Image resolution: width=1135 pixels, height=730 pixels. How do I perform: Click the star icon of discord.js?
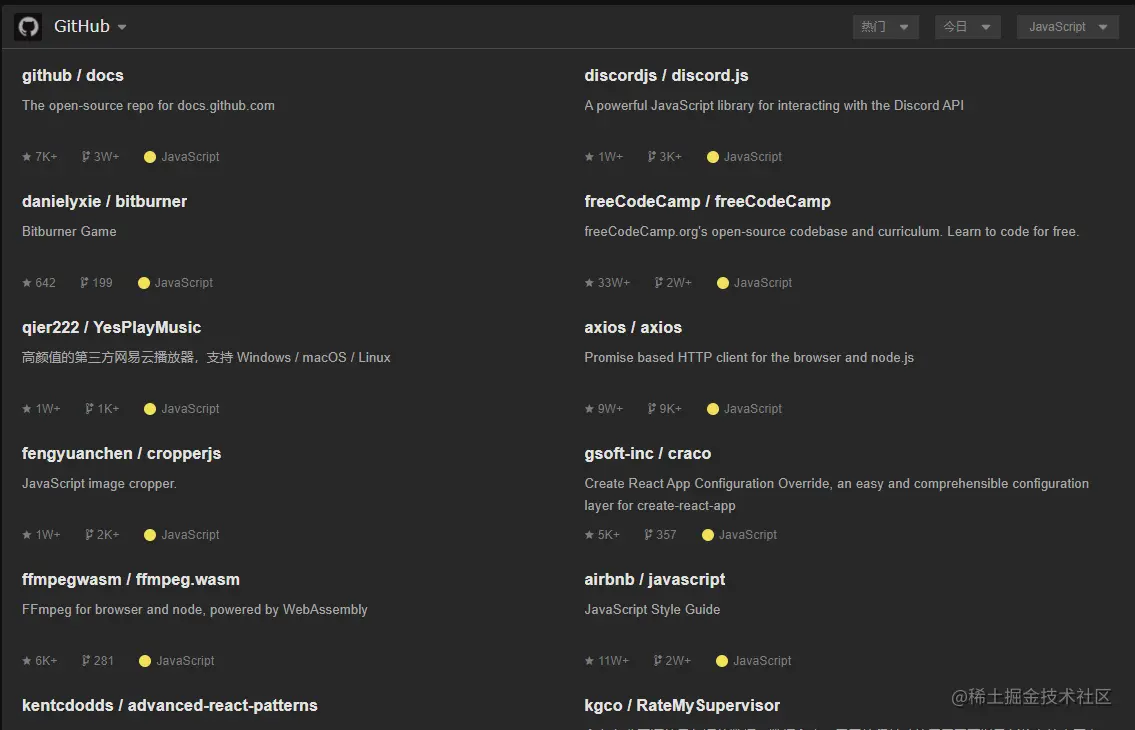point(589,156)
